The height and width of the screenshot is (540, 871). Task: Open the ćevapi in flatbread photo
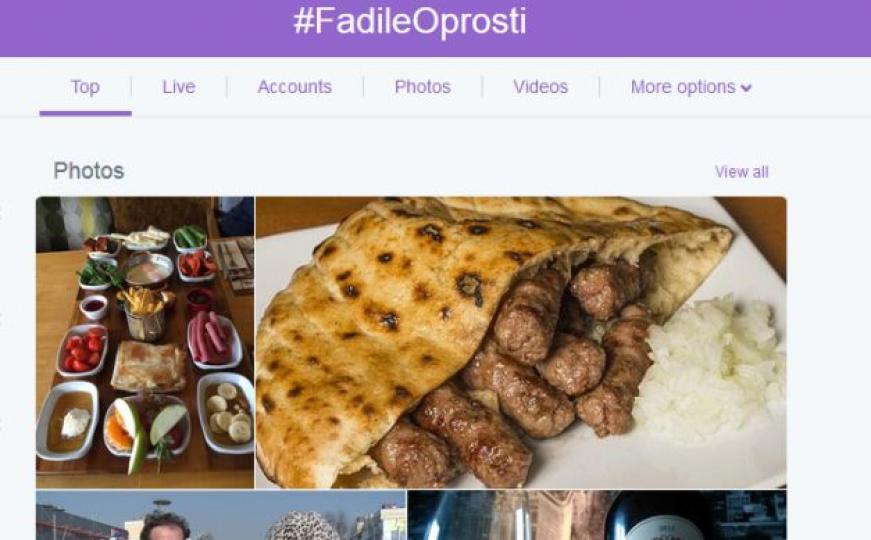pos(521,342)
